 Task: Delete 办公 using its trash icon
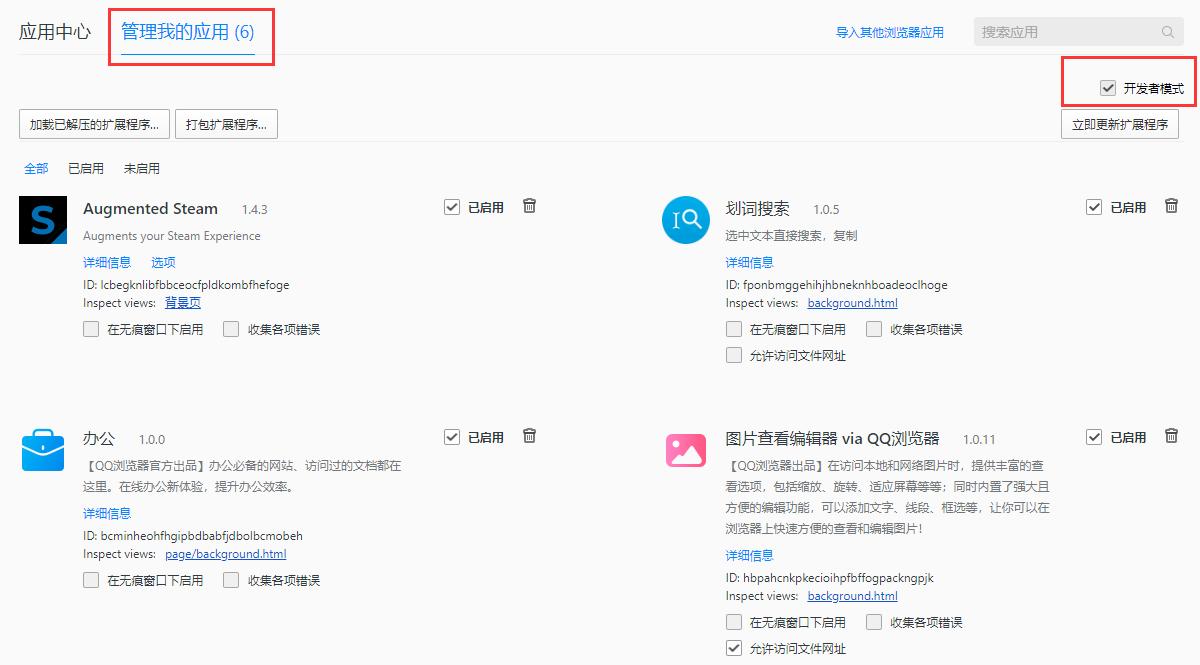(x=529, y=436)
